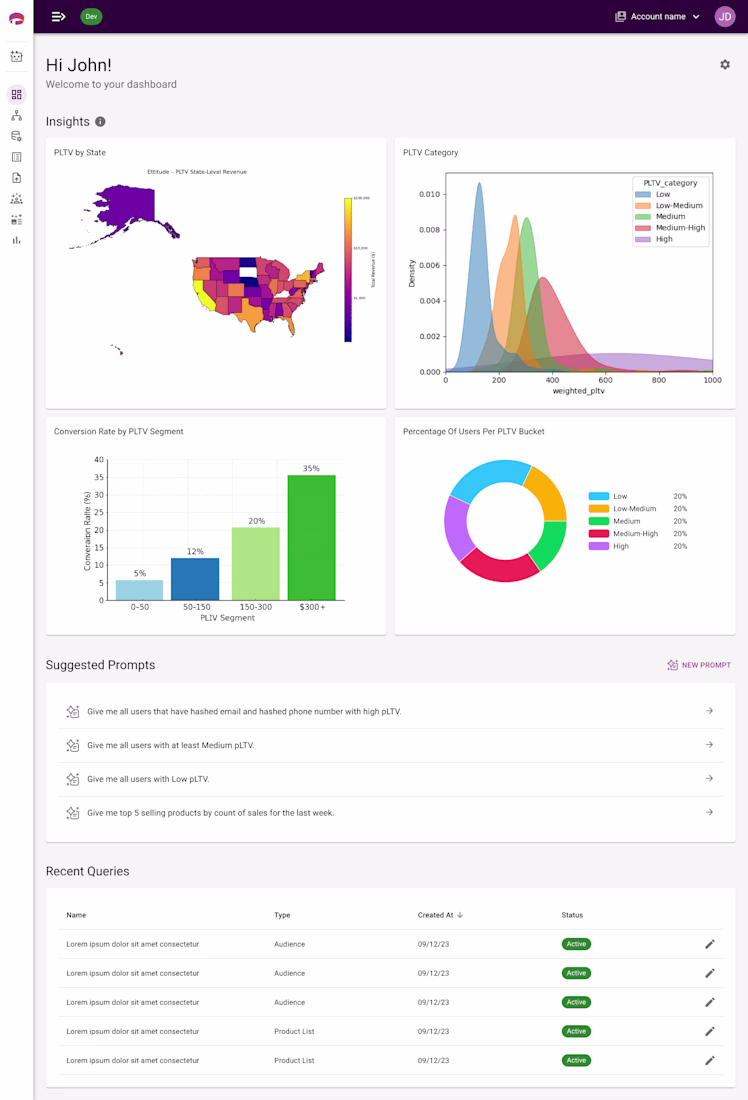Image resolution: width=748 pixels, height=1100 pixels.
Task: Edit the first Product List query pencil icon
Action: point(709,1031)
